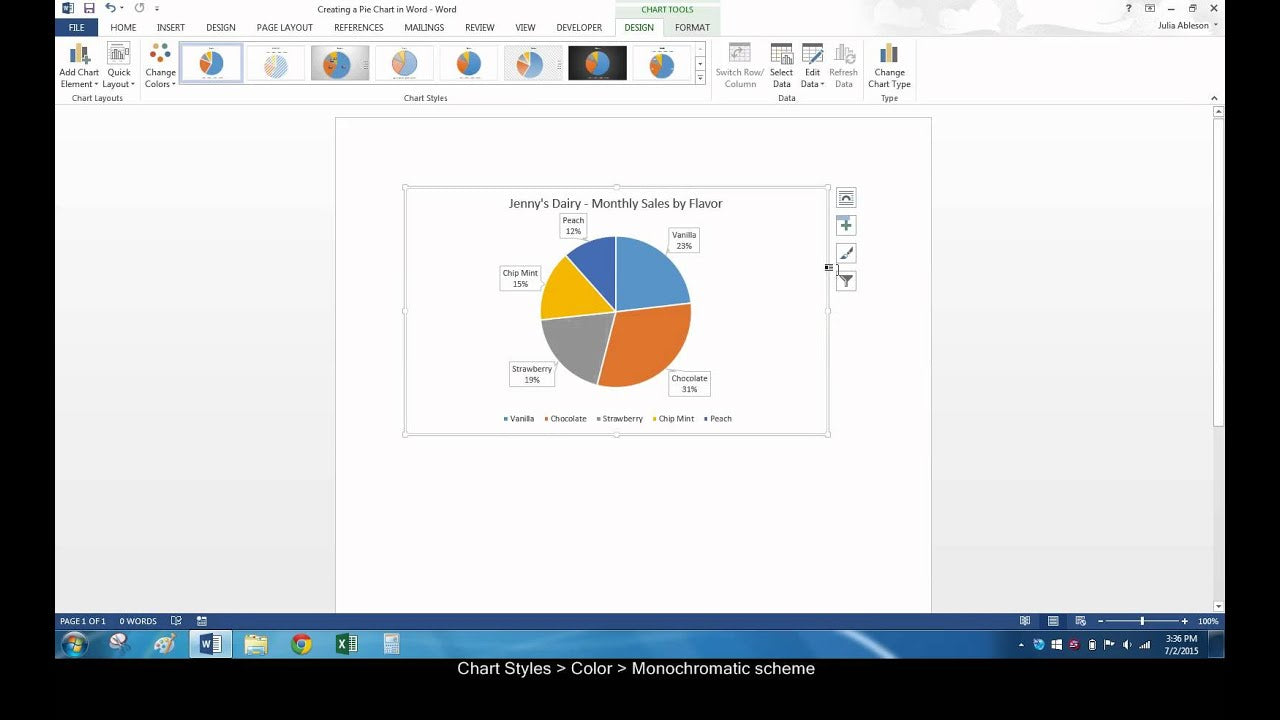The width and height of the screenshot is (1280, 720).
Task: Expand the Chart Styles gallery more arrow
Action: 700,78
